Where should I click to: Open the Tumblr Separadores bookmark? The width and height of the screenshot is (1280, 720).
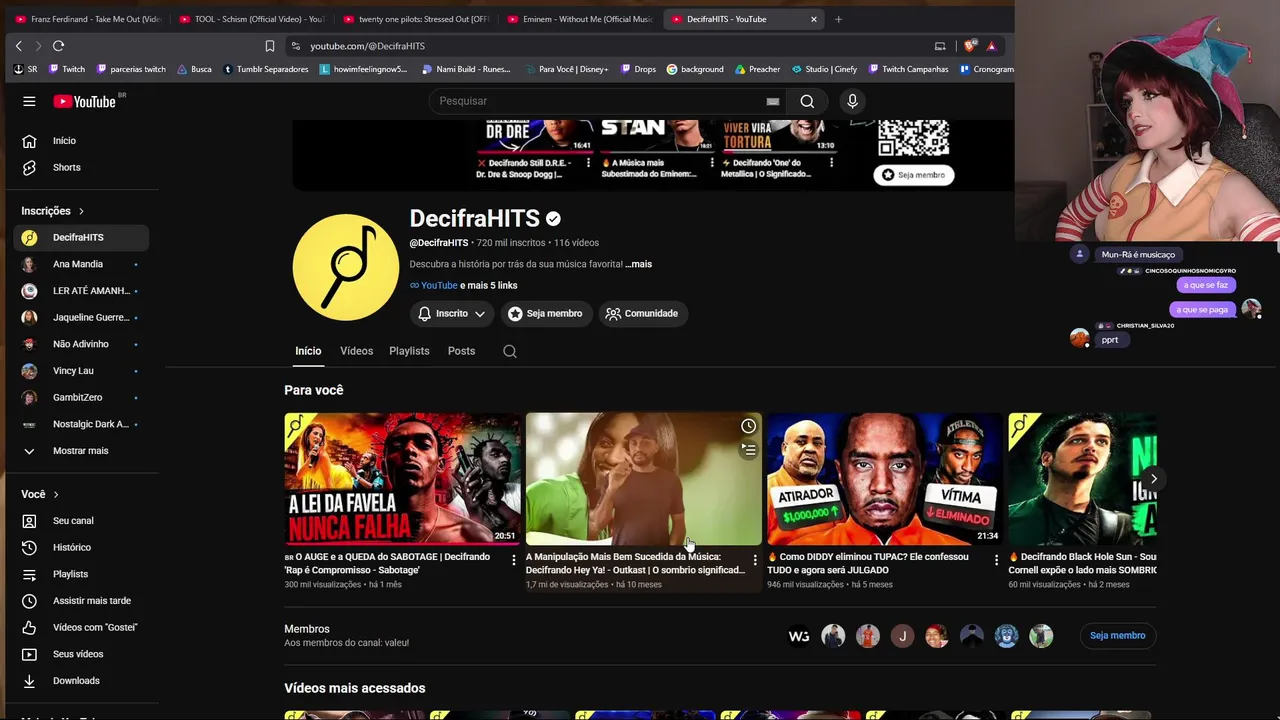pyautogui.click(x=265, y=69)
